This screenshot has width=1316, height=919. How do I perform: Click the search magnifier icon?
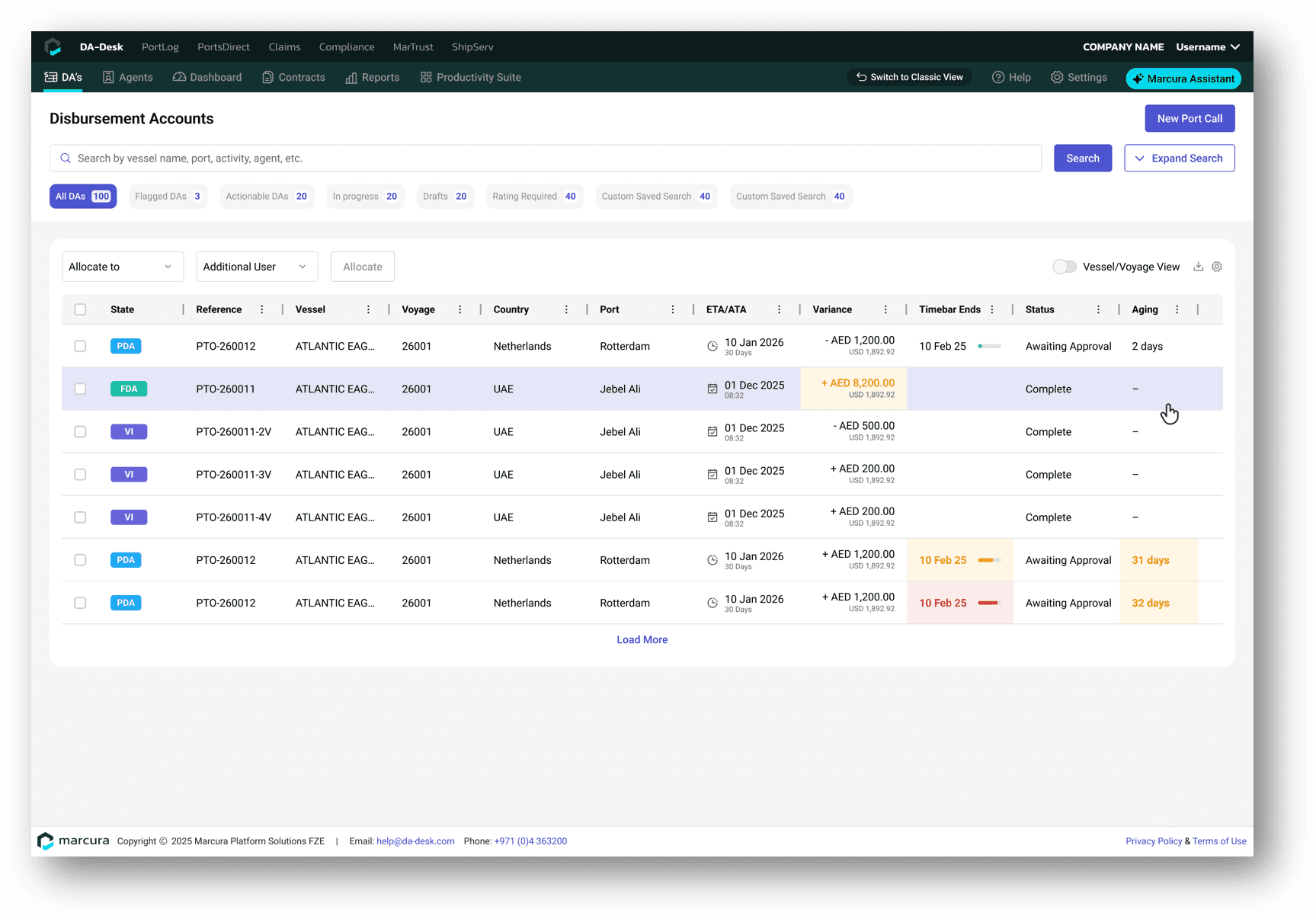66,159
